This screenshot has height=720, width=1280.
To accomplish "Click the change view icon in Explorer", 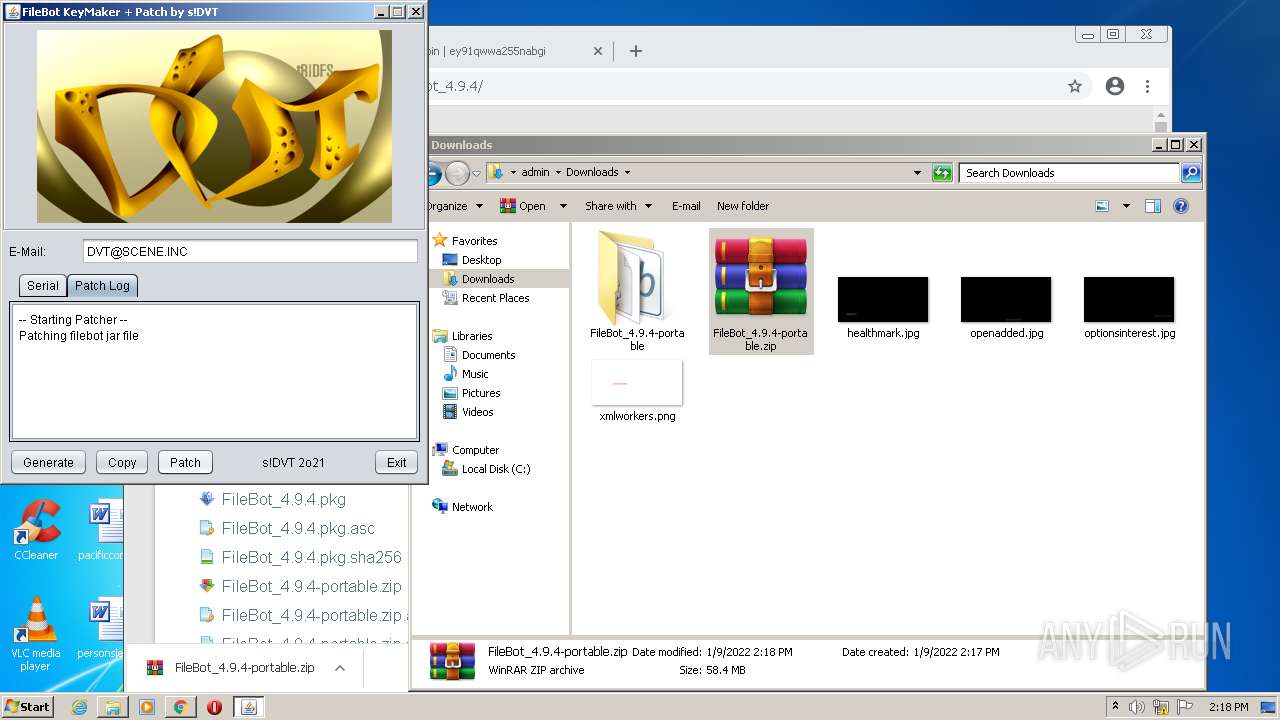I will (x=1102, y=206).
